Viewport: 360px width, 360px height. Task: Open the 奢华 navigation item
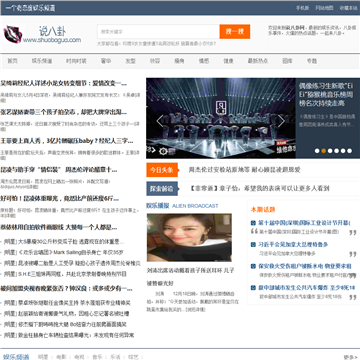(106, 61)
